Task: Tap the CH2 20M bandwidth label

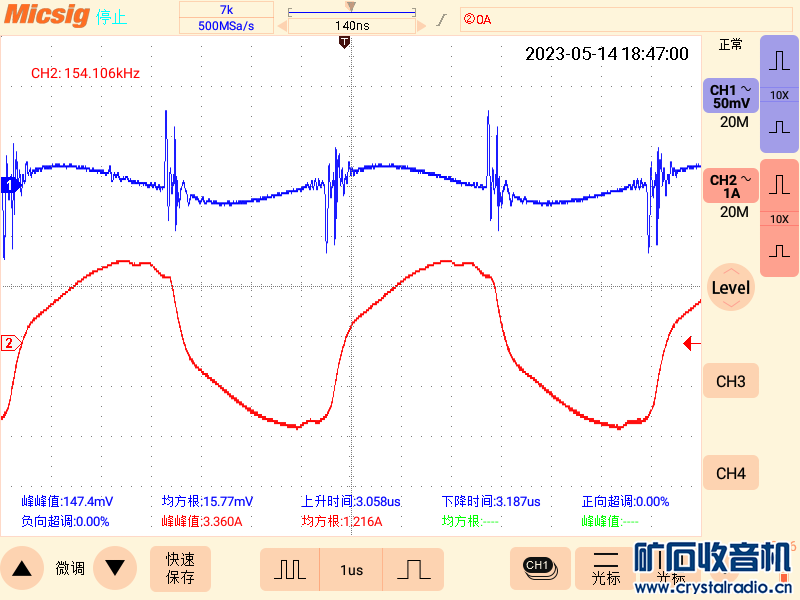Action: 734,212
